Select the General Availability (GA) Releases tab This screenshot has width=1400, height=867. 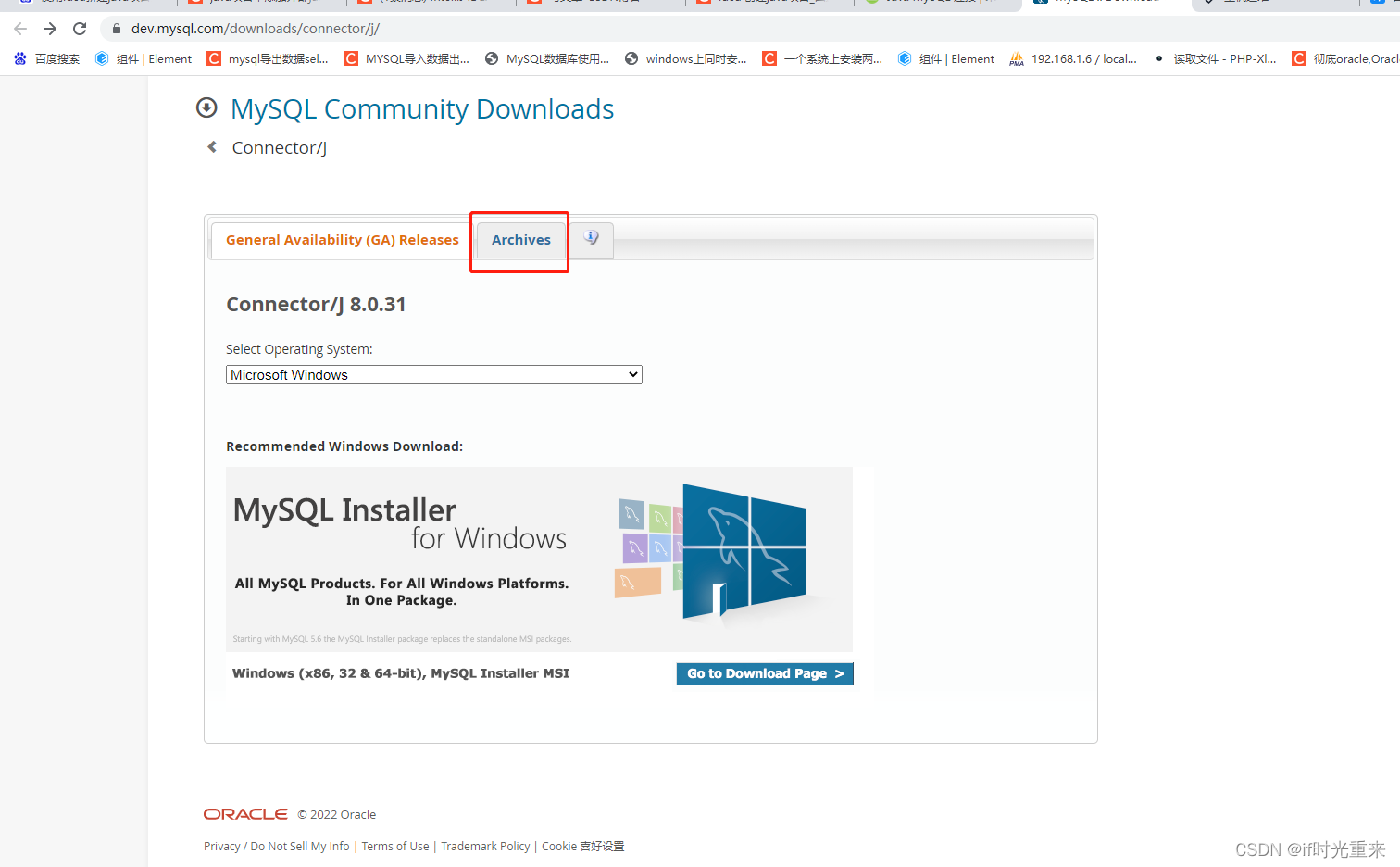[x=343, y=240]
